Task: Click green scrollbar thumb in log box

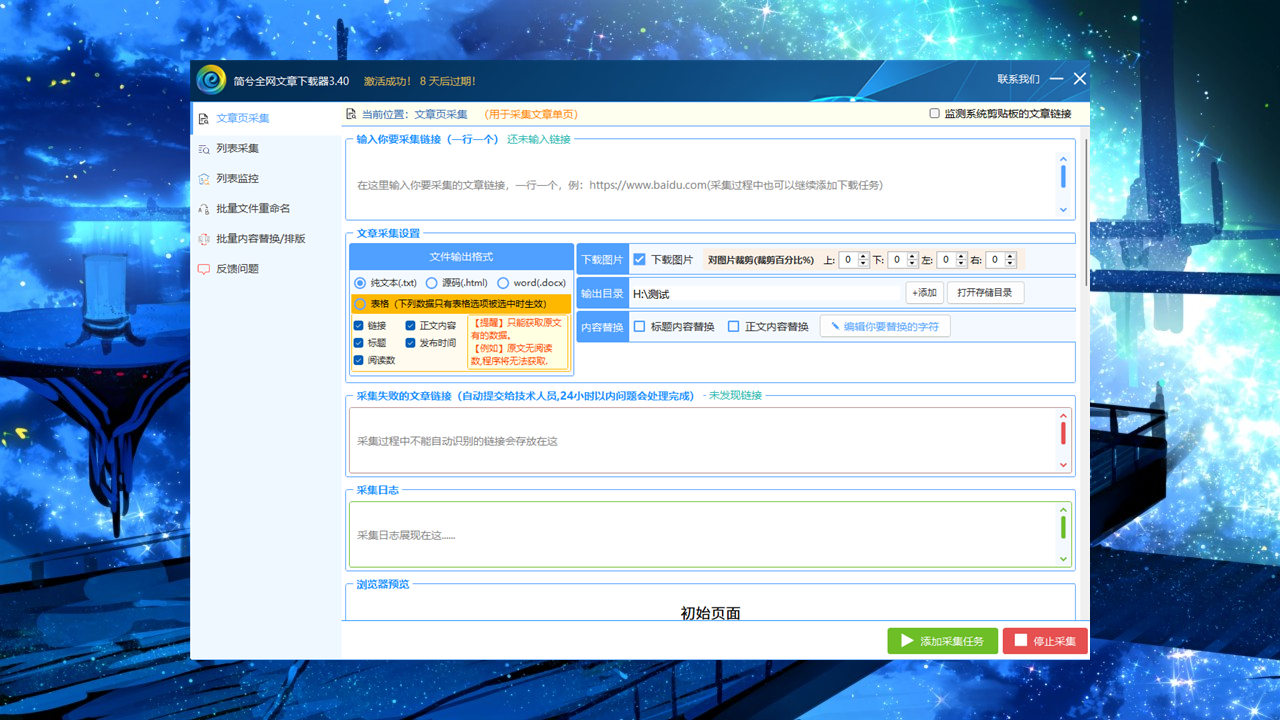Action: (x=1063, y=527)
